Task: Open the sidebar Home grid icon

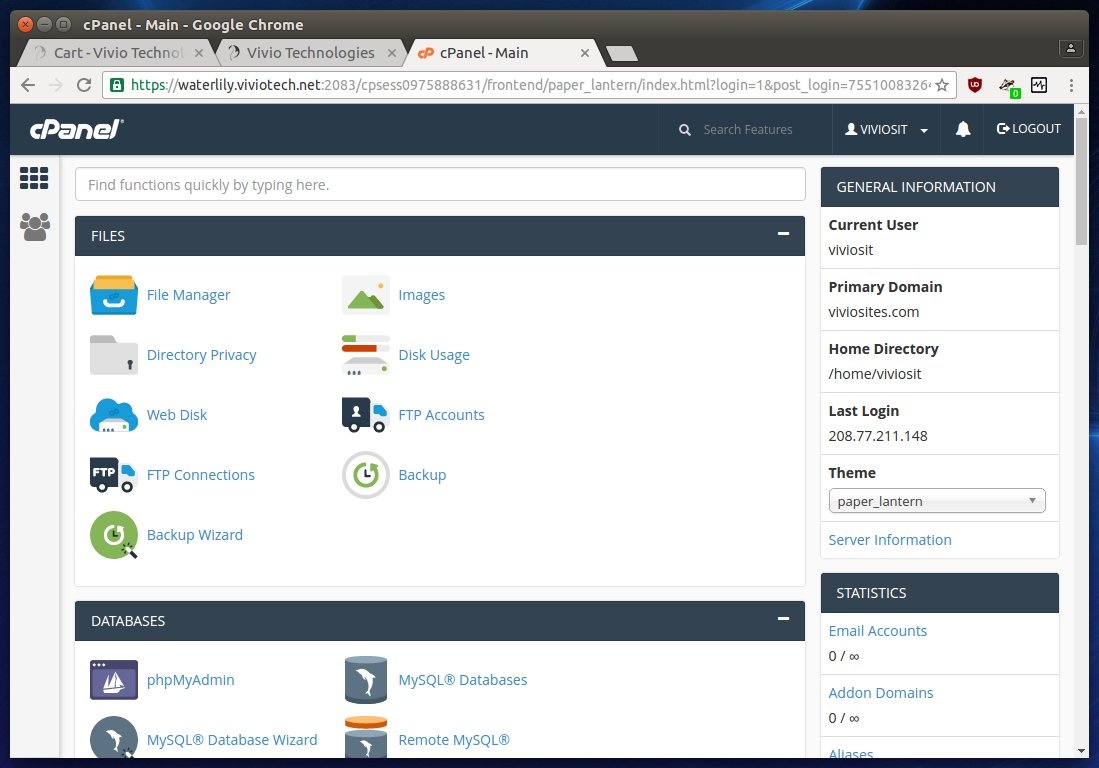Action: click(x=34, y=178)
